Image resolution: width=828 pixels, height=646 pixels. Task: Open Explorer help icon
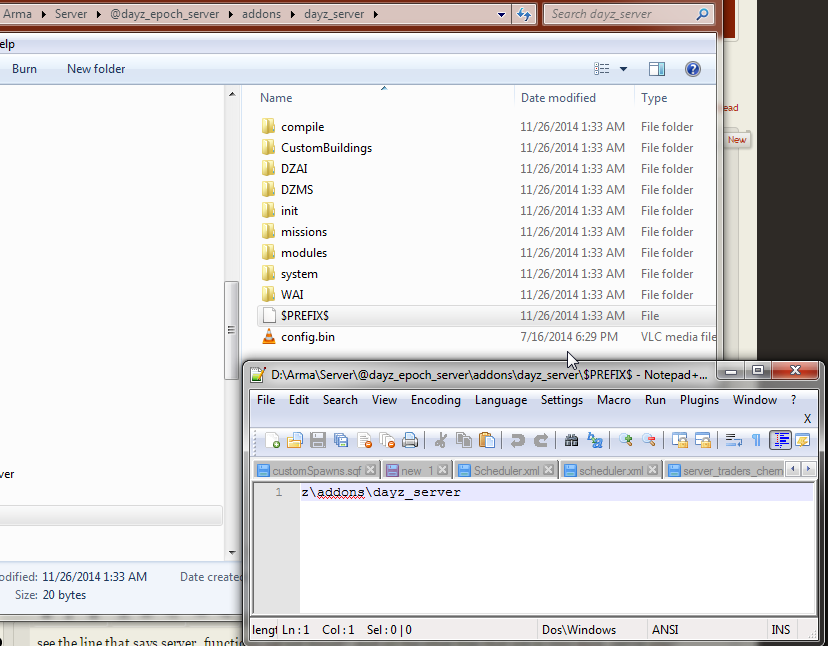693,69
